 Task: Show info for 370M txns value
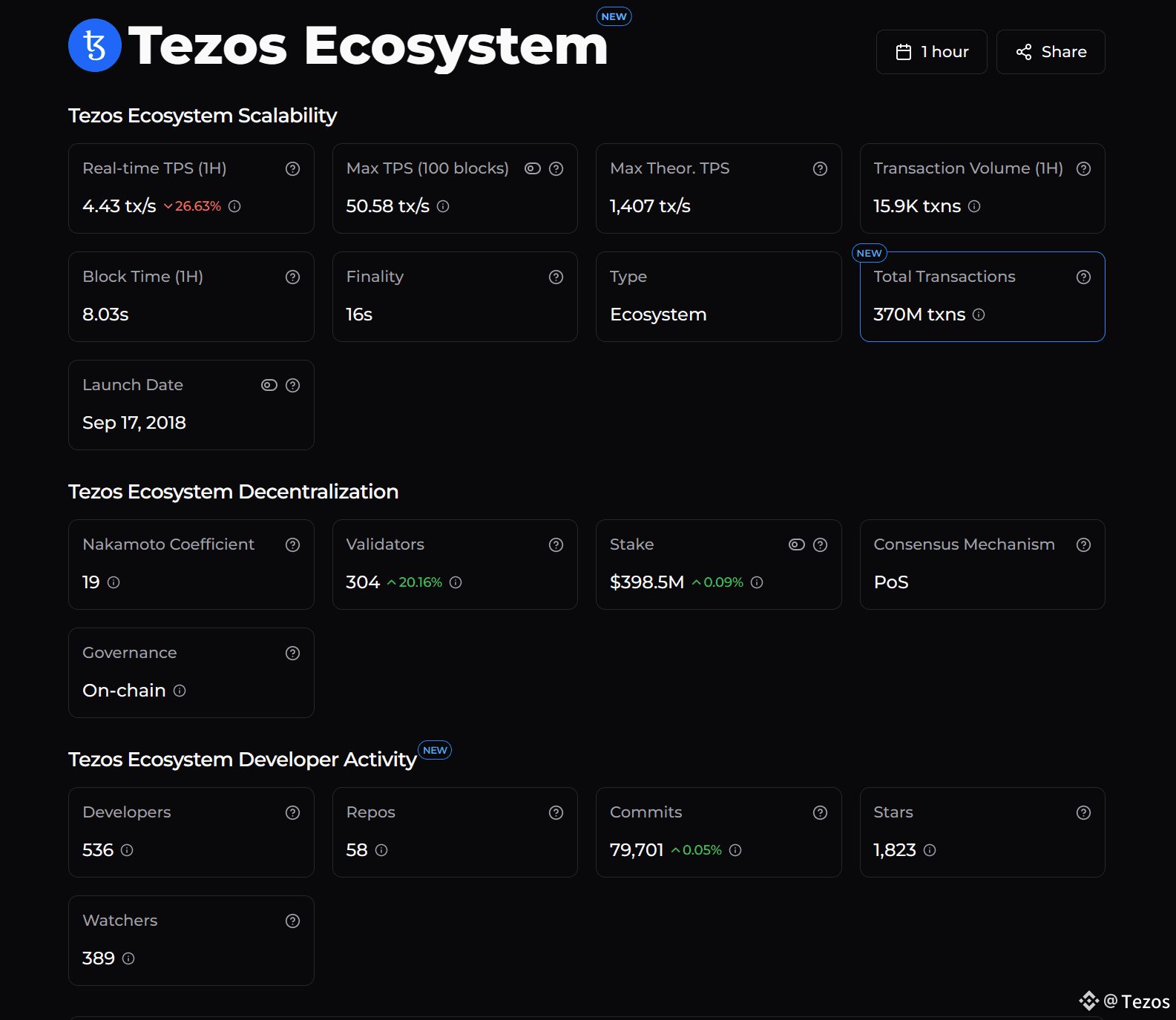(x=979, y=315)
